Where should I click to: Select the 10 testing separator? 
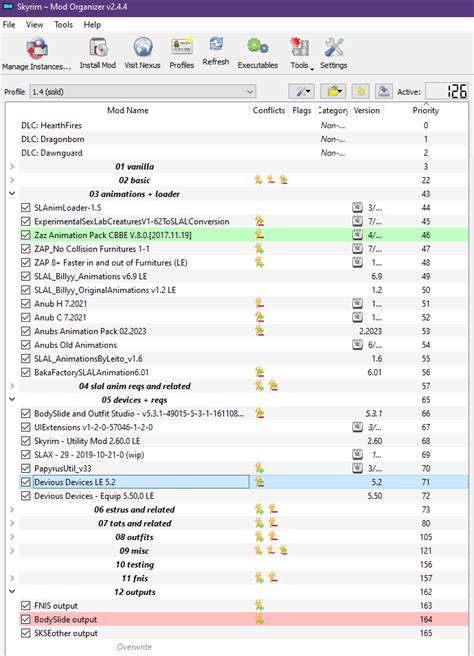click(243, 564)
